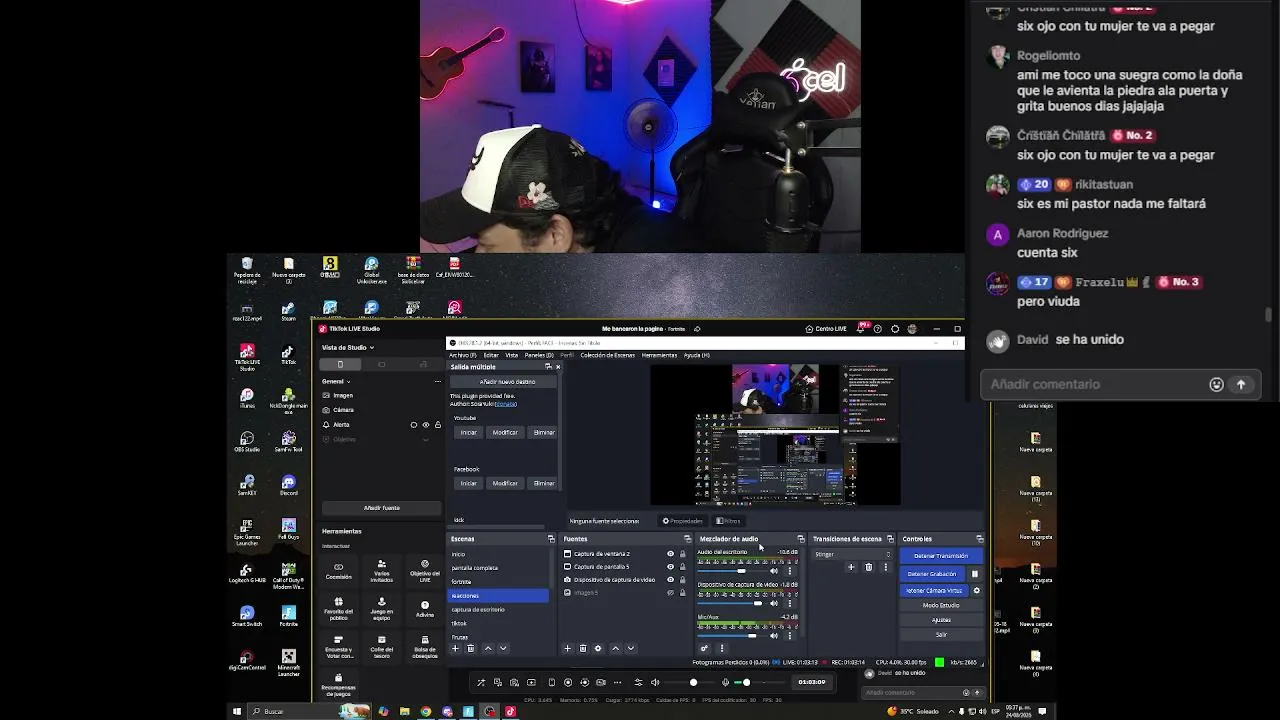This screenshot has height=720, width=1280.
Task: Open the General section three-dot menu
Action: click(439, 381)
